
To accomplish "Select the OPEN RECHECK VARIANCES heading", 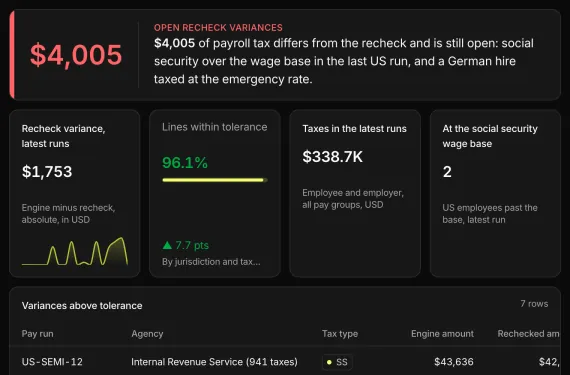I will pyautogui.click(x=218, y=28).
